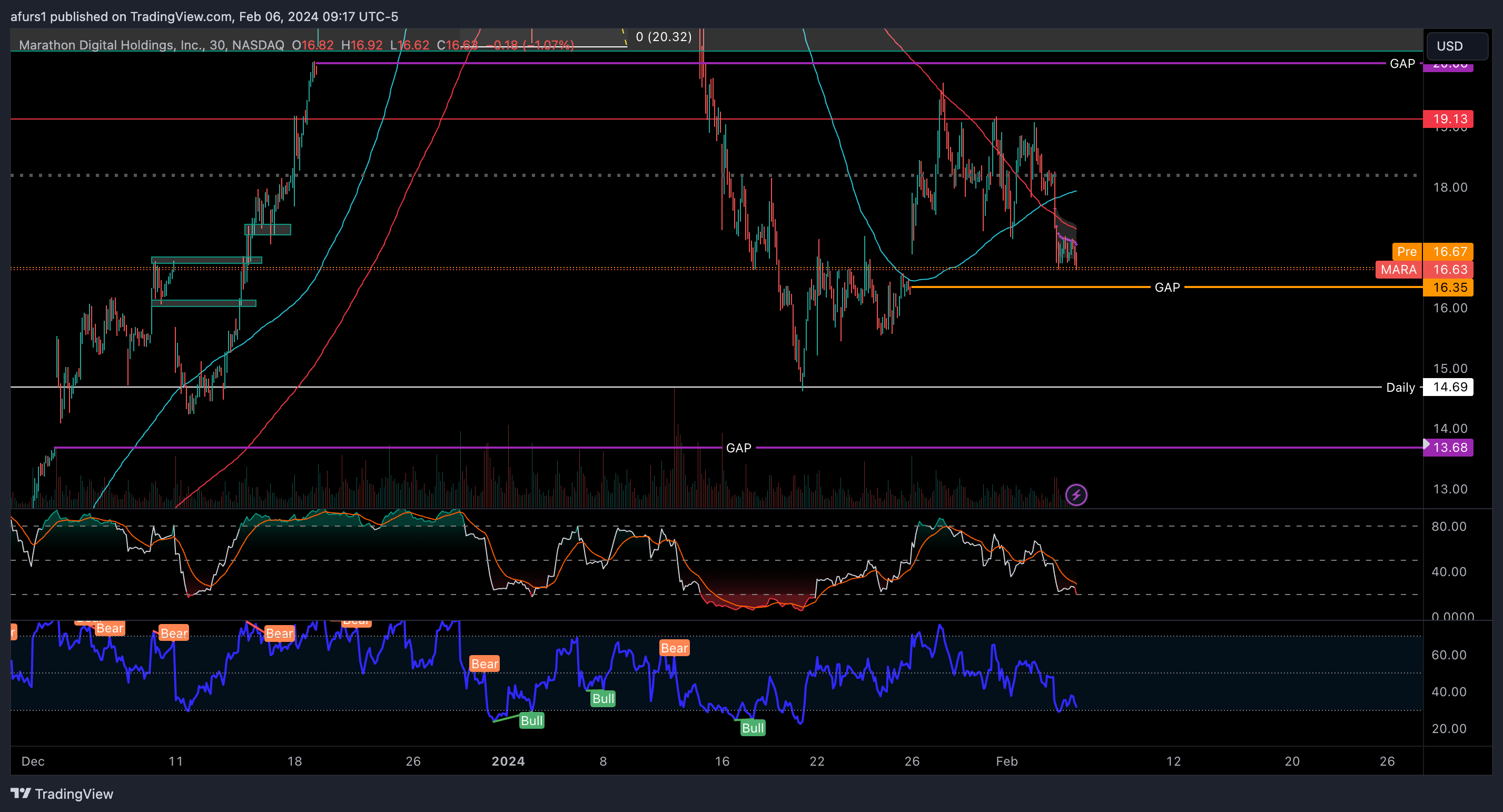Image resolution: width=1503 pixels, height=812 pixels.
Task: Select the orange Pre 16.67 price label
Action: 1432,251
